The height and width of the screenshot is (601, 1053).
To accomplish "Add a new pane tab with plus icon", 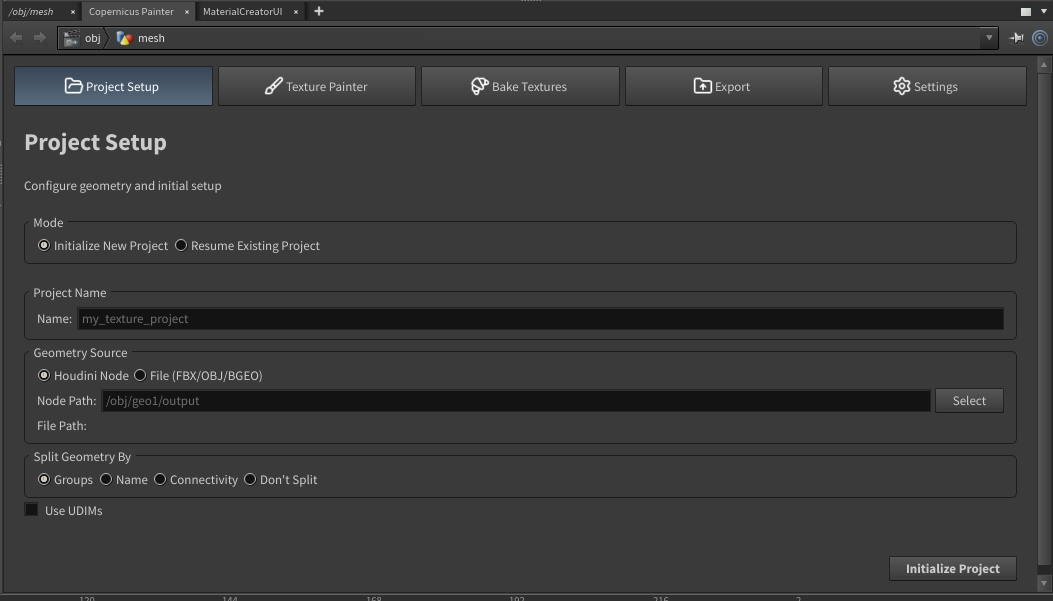I will (319, 11).
